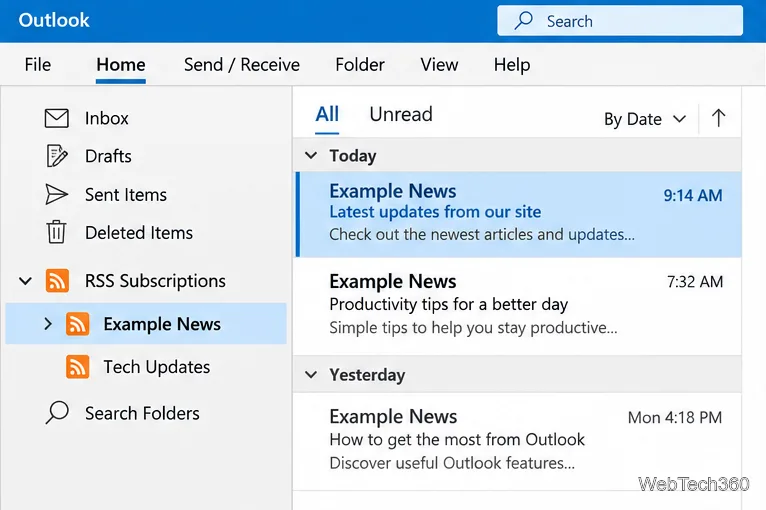
Task: Collapse the Today message group
Action: coord(311,156)
